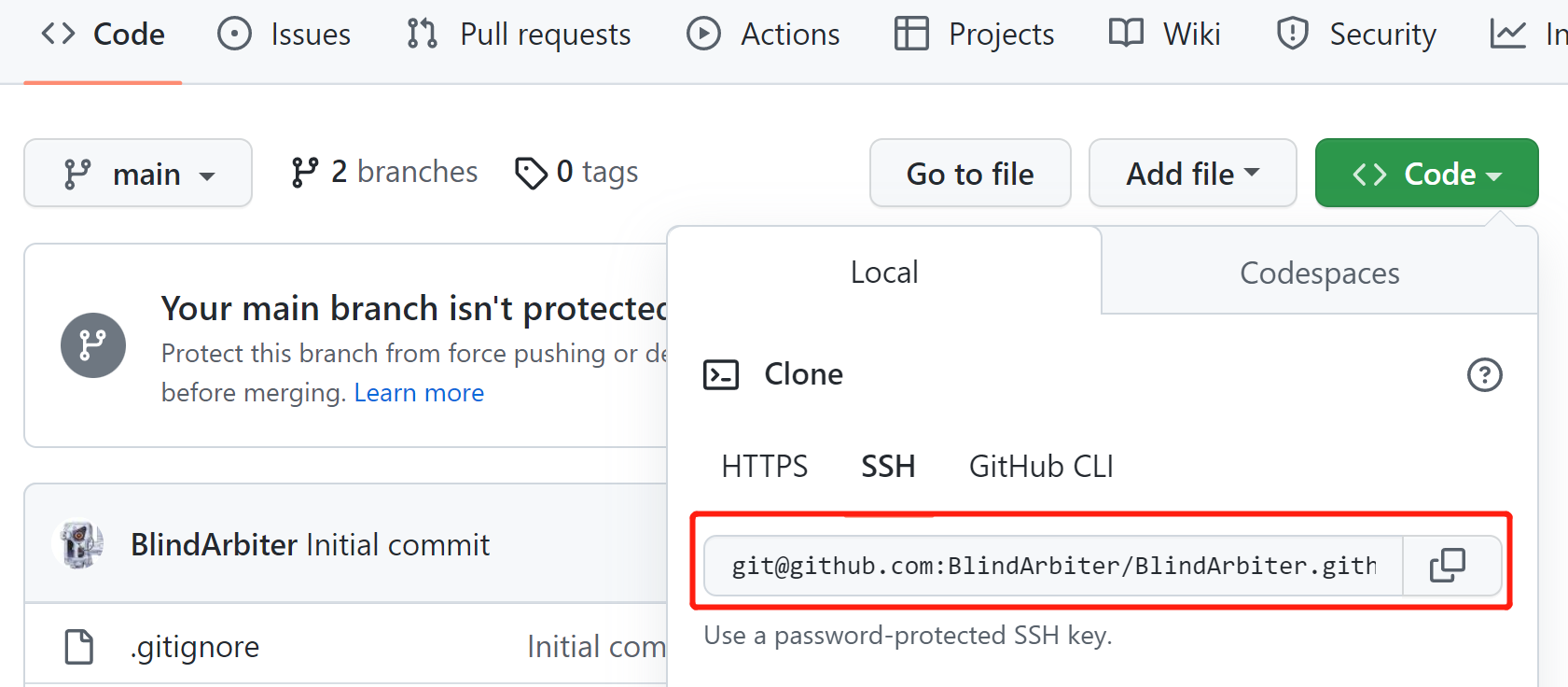Expand the Add file dropdown

(1192, 174)
